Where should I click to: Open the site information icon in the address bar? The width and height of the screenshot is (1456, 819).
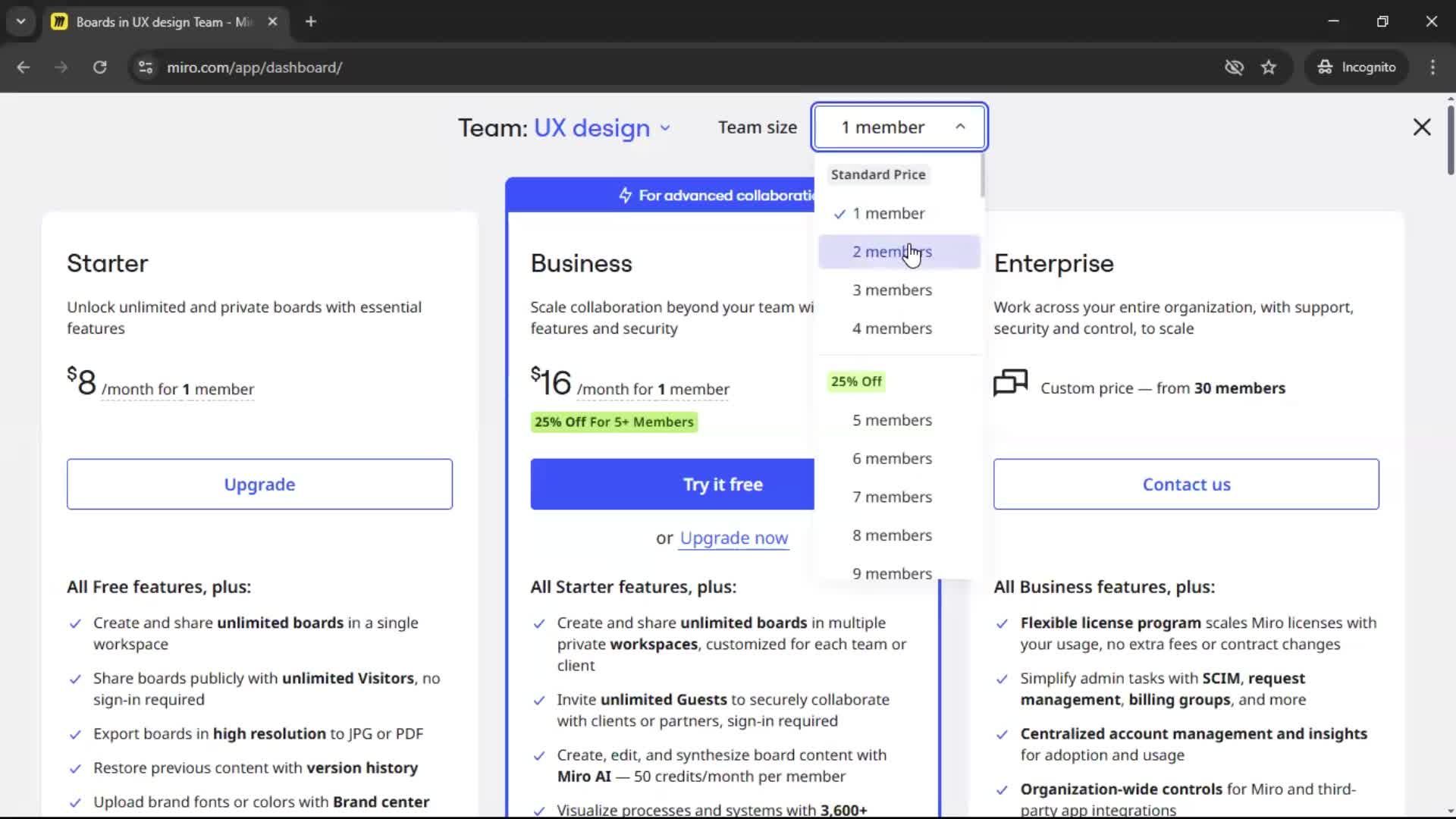click(x=145, y=67)
